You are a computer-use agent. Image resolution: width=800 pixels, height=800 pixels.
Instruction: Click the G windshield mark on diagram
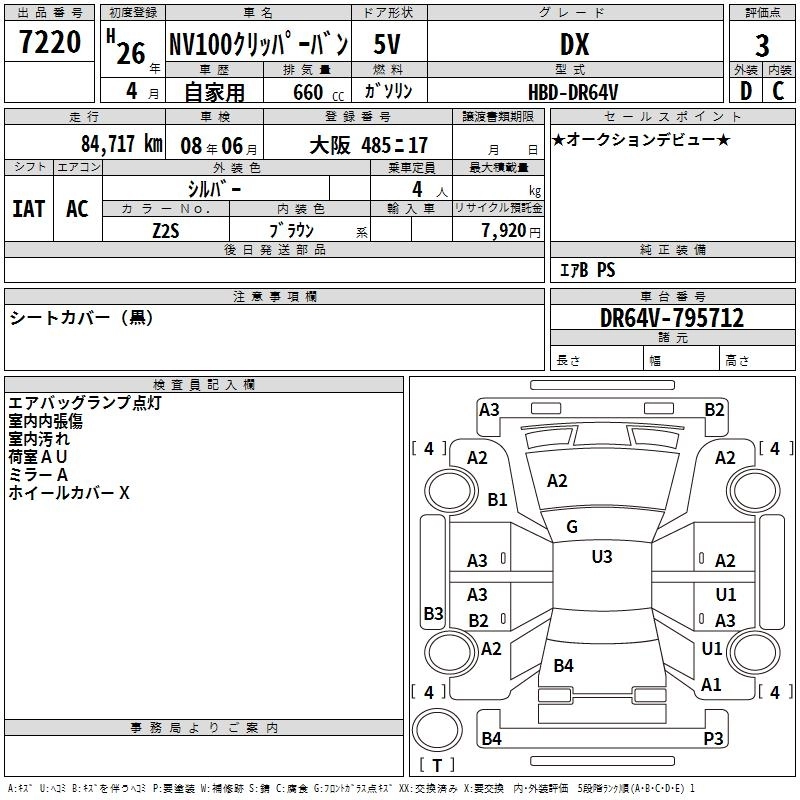point(572,527)
